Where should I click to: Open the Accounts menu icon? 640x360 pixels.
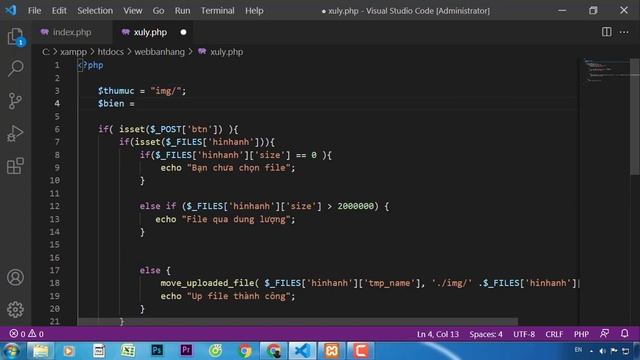coord(16,277)
